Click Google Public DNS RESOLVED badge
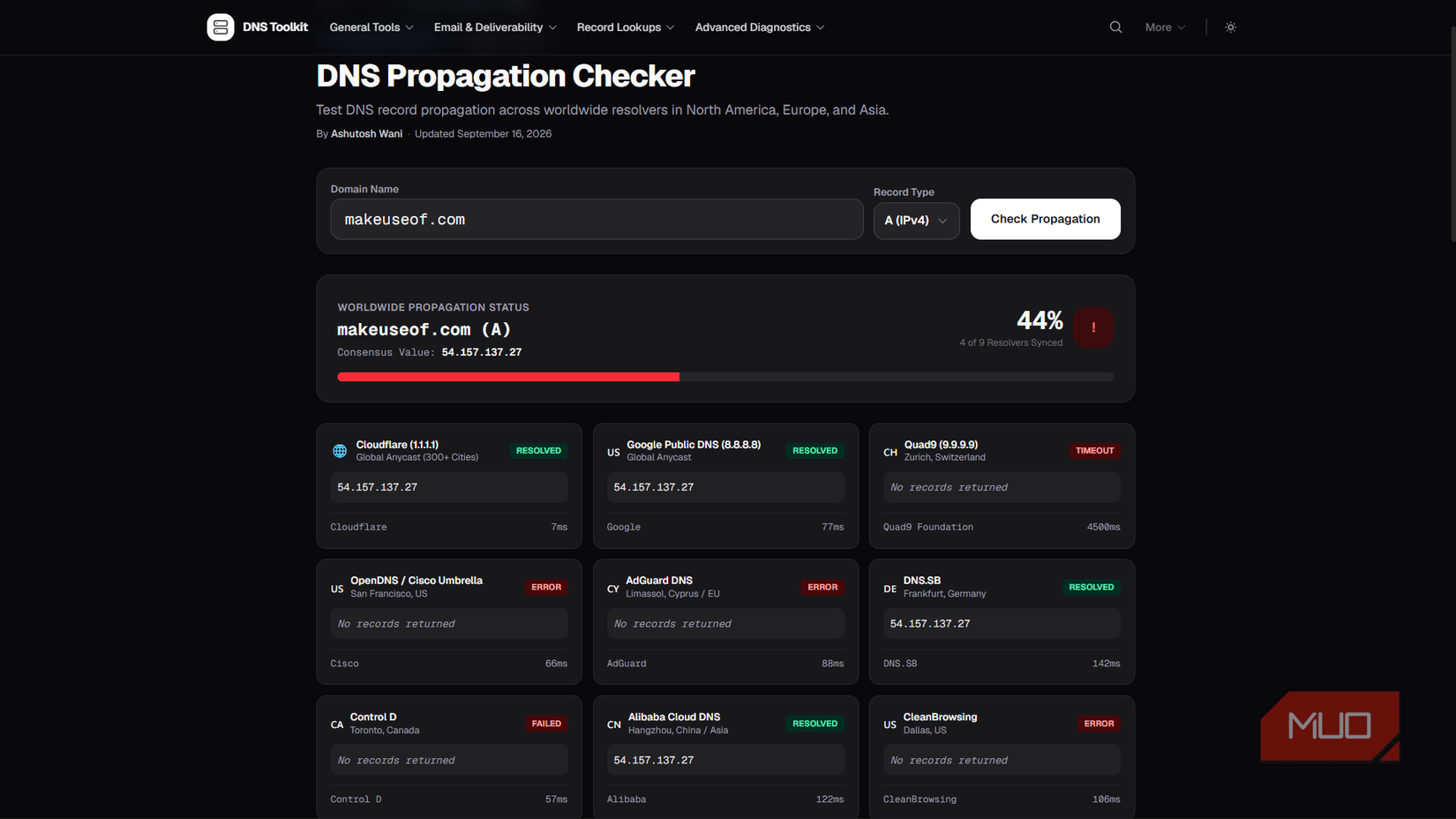The image size is (1456, 819). point(814,451)
